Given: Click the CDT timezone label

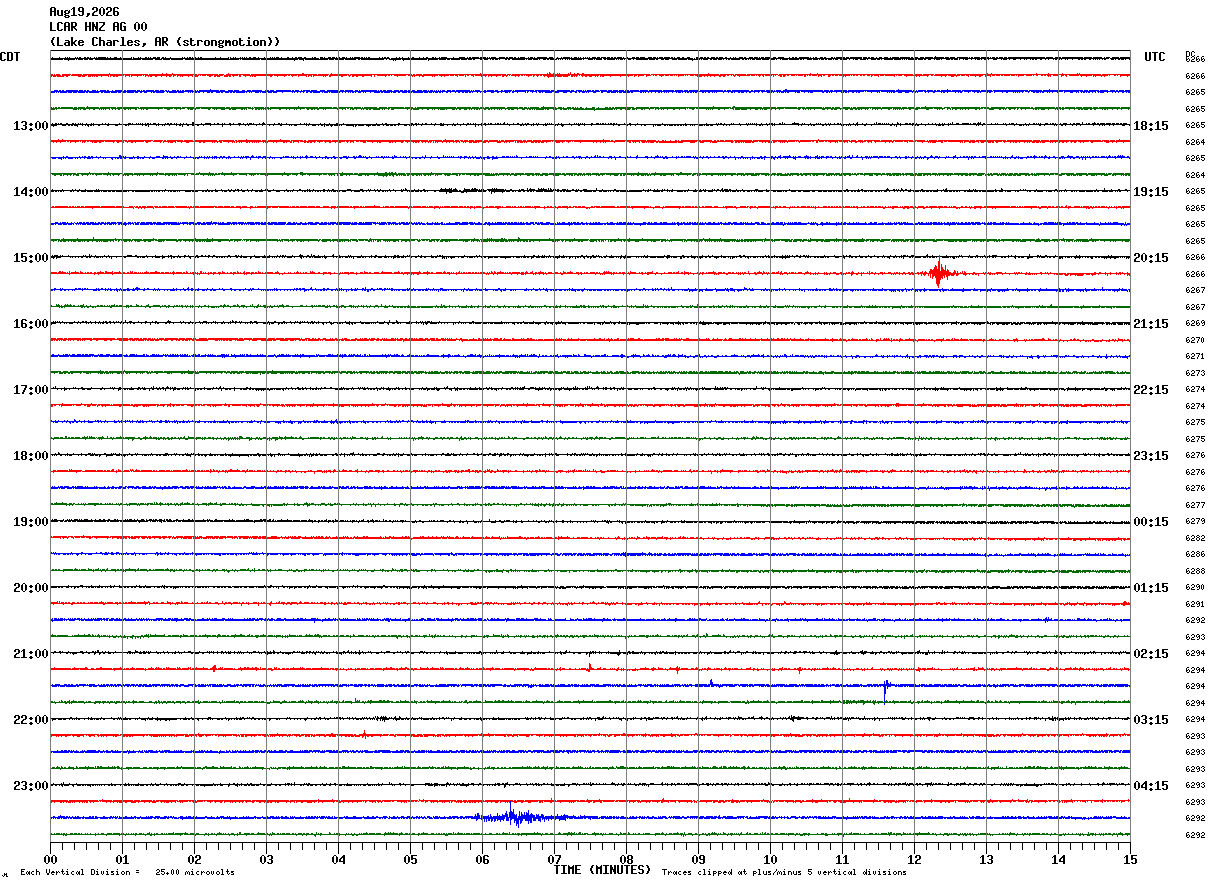Looking at the screenshot, I should (10, 57).
